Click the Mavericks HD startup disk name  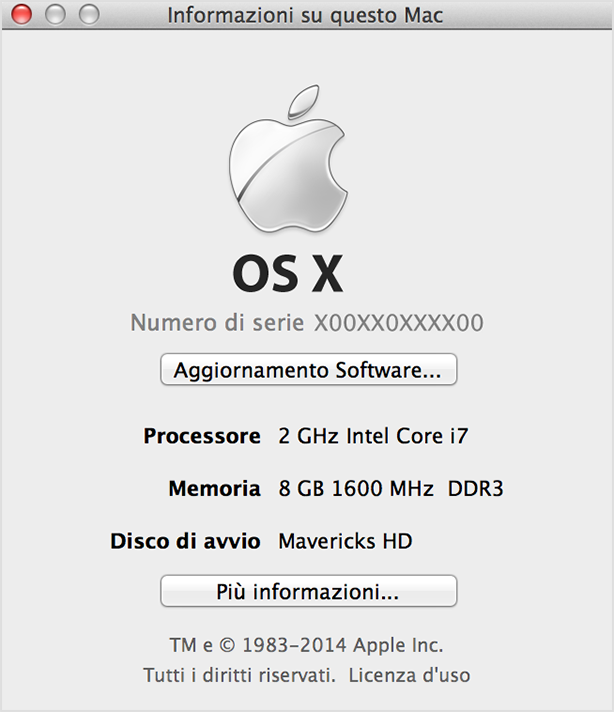click(345, 541)
